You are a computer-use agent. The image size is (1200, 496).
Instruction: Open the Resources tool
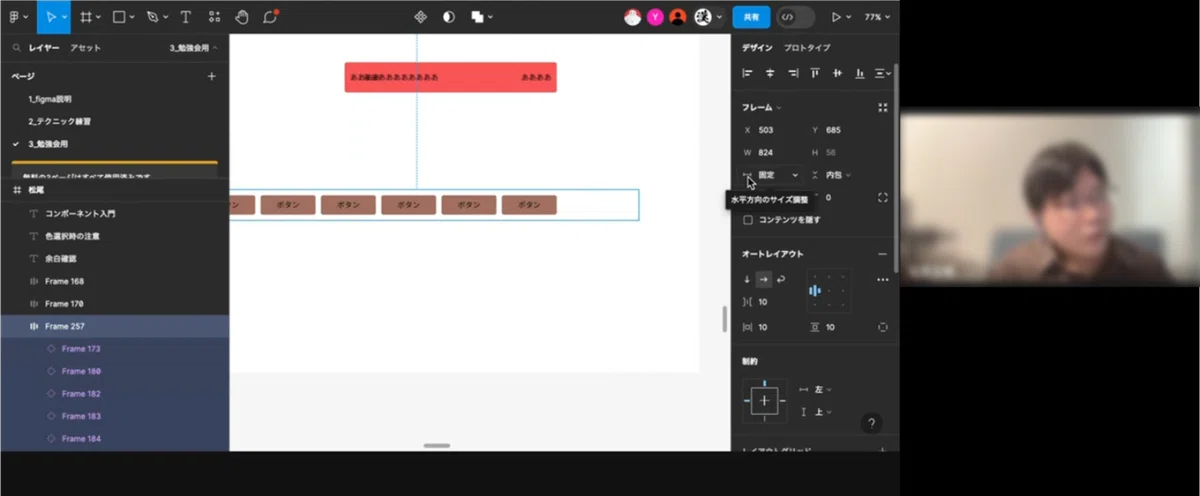coord(214,17)
